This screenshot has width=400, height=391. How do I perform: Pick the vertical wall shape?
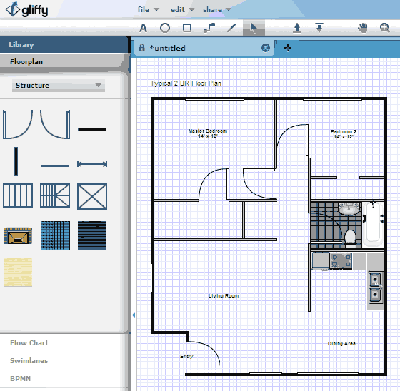pyautogui.click(x=16, y=161)
